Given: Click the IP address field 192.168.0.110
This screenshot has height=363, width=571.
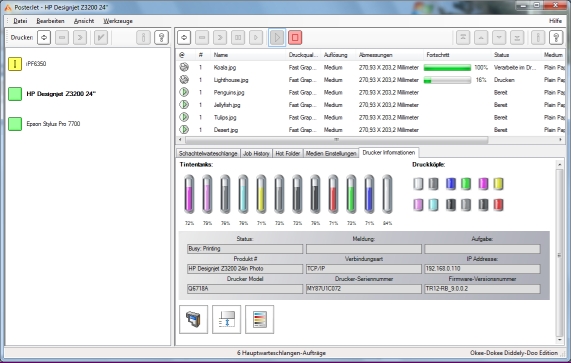Looking at the screenshot, I should [482, 269].
